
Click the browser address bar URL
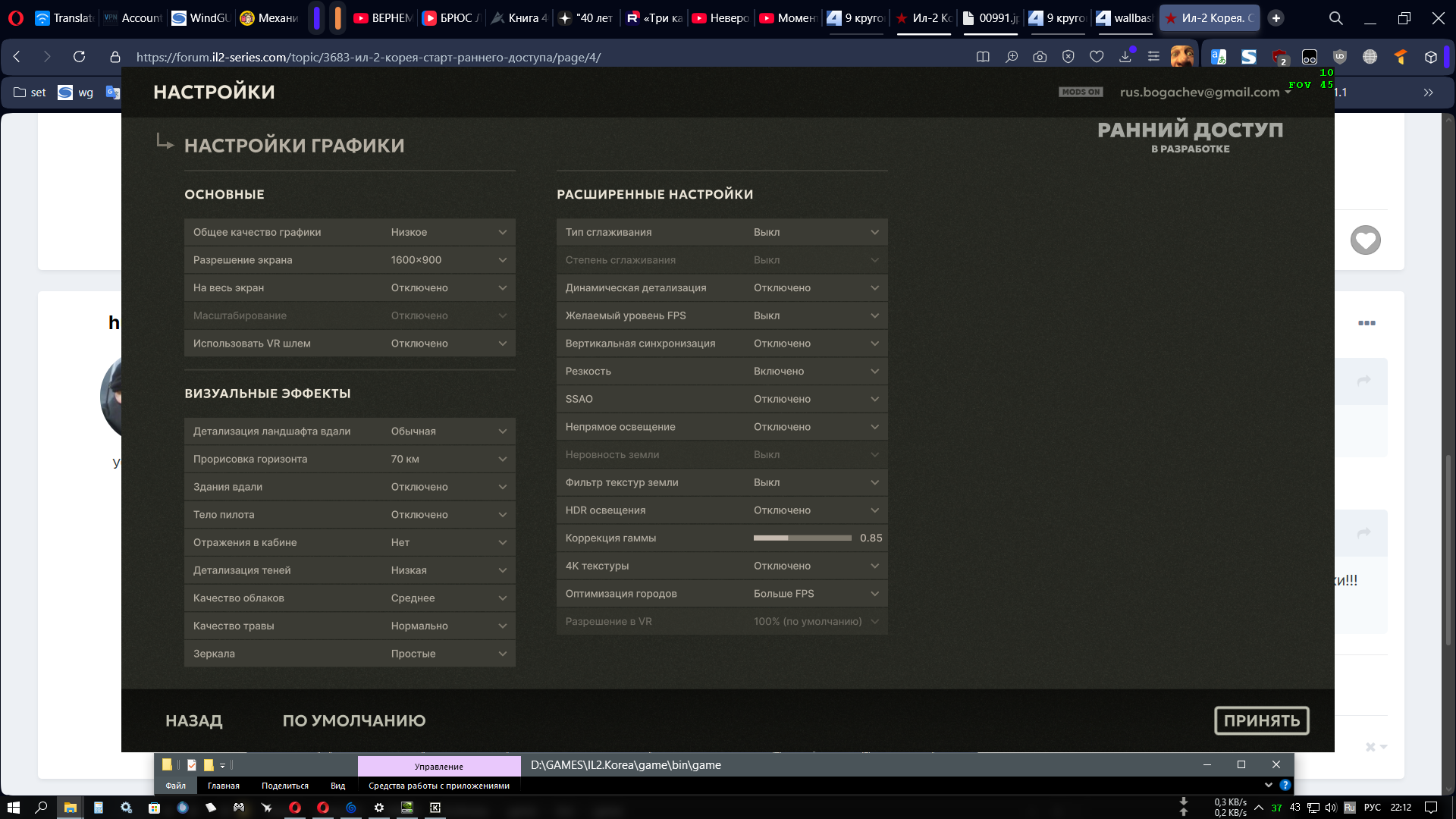coord(369,57)
